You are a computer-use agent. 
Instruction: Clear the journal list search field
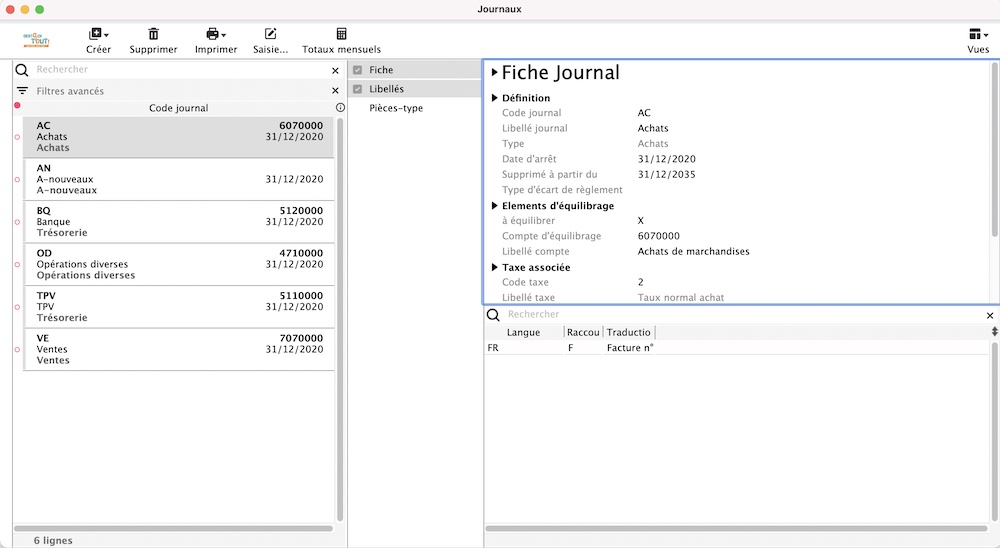click(335, 71)
